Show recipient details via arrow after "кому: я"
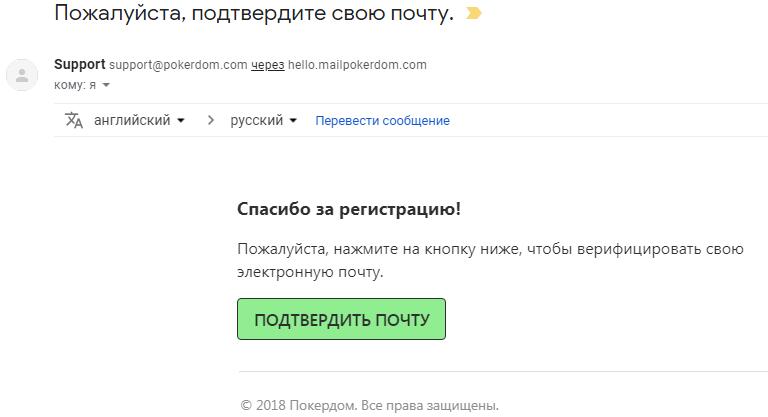Screen dimensions: 768x417 point(106,85)
